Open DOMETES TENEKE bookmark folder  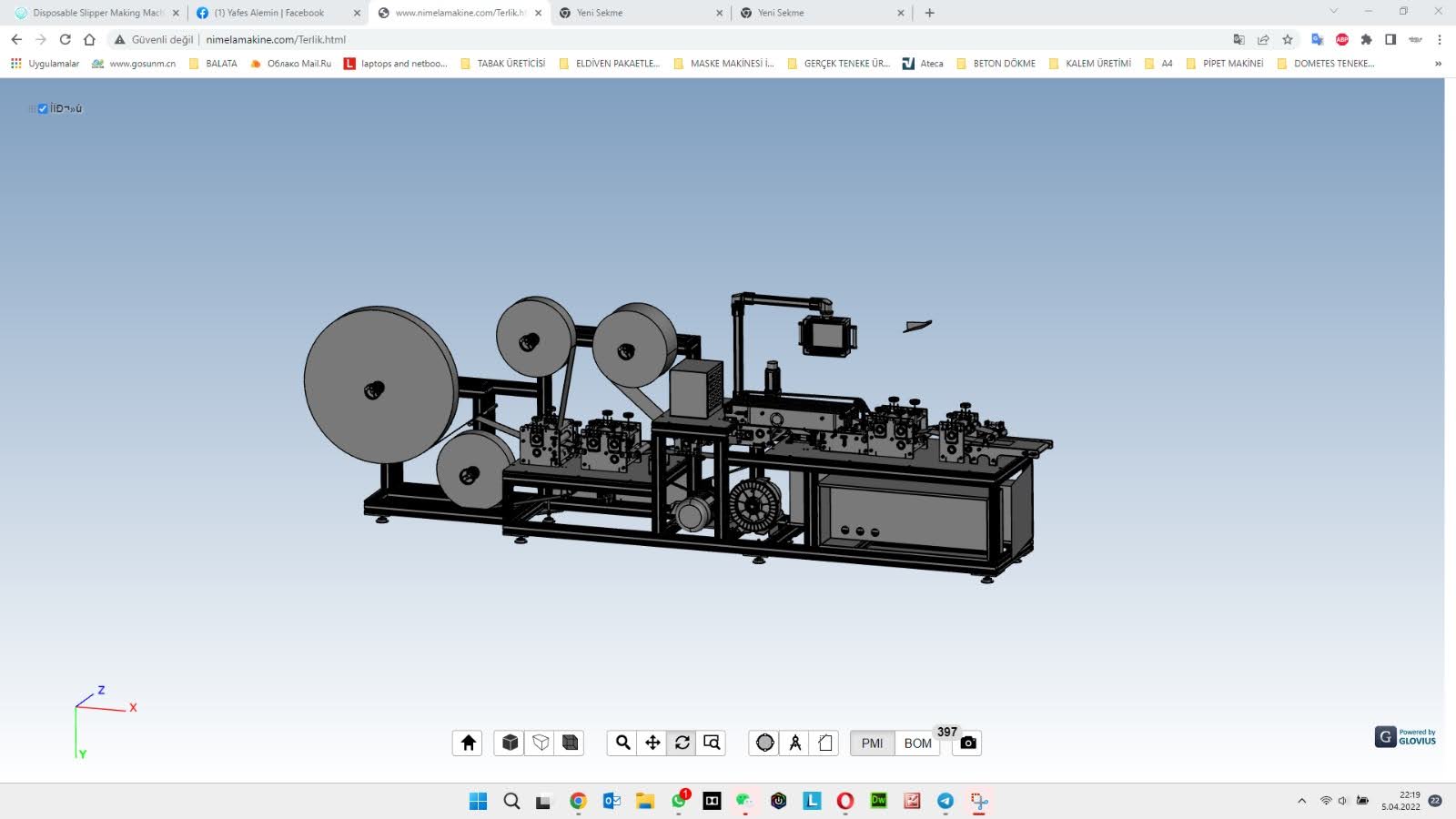(x=1326, y=64)
